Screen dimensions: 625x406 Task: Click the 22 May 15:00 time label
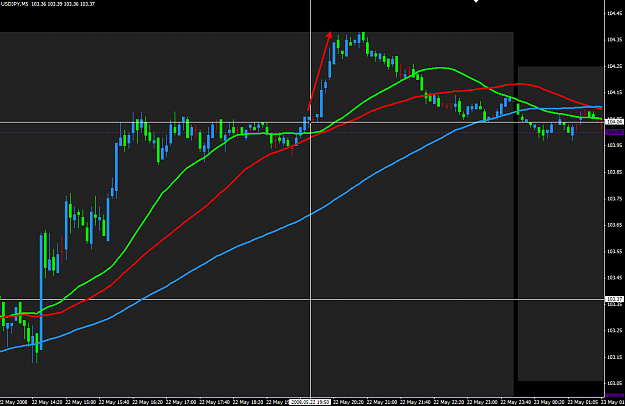coord(80,402)
